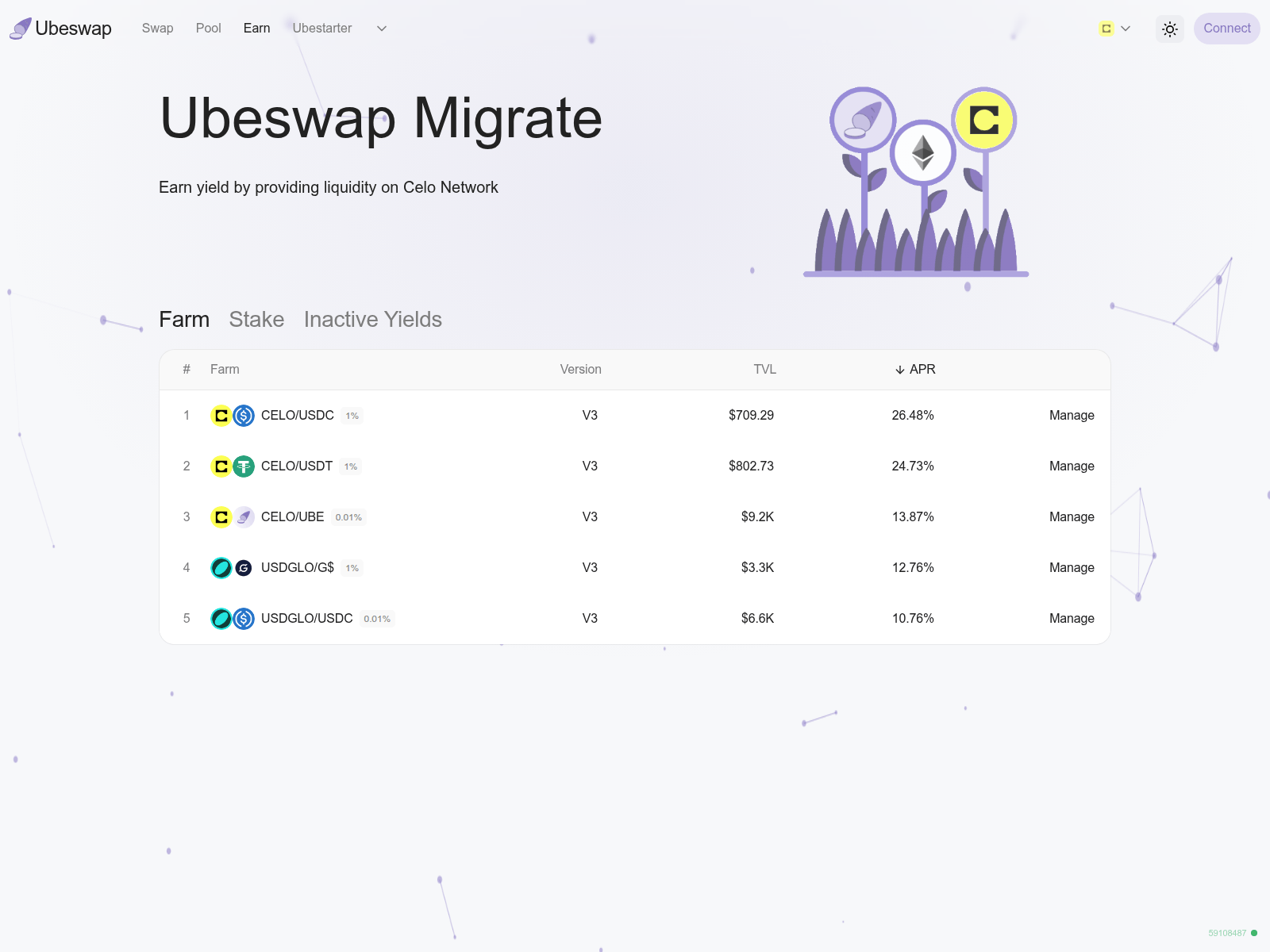Manage the USDGLO/G$ farm
Image resolution: width=1270 pixels, height=952 pixels.
pyautogui.click(x=1072, y=567)
